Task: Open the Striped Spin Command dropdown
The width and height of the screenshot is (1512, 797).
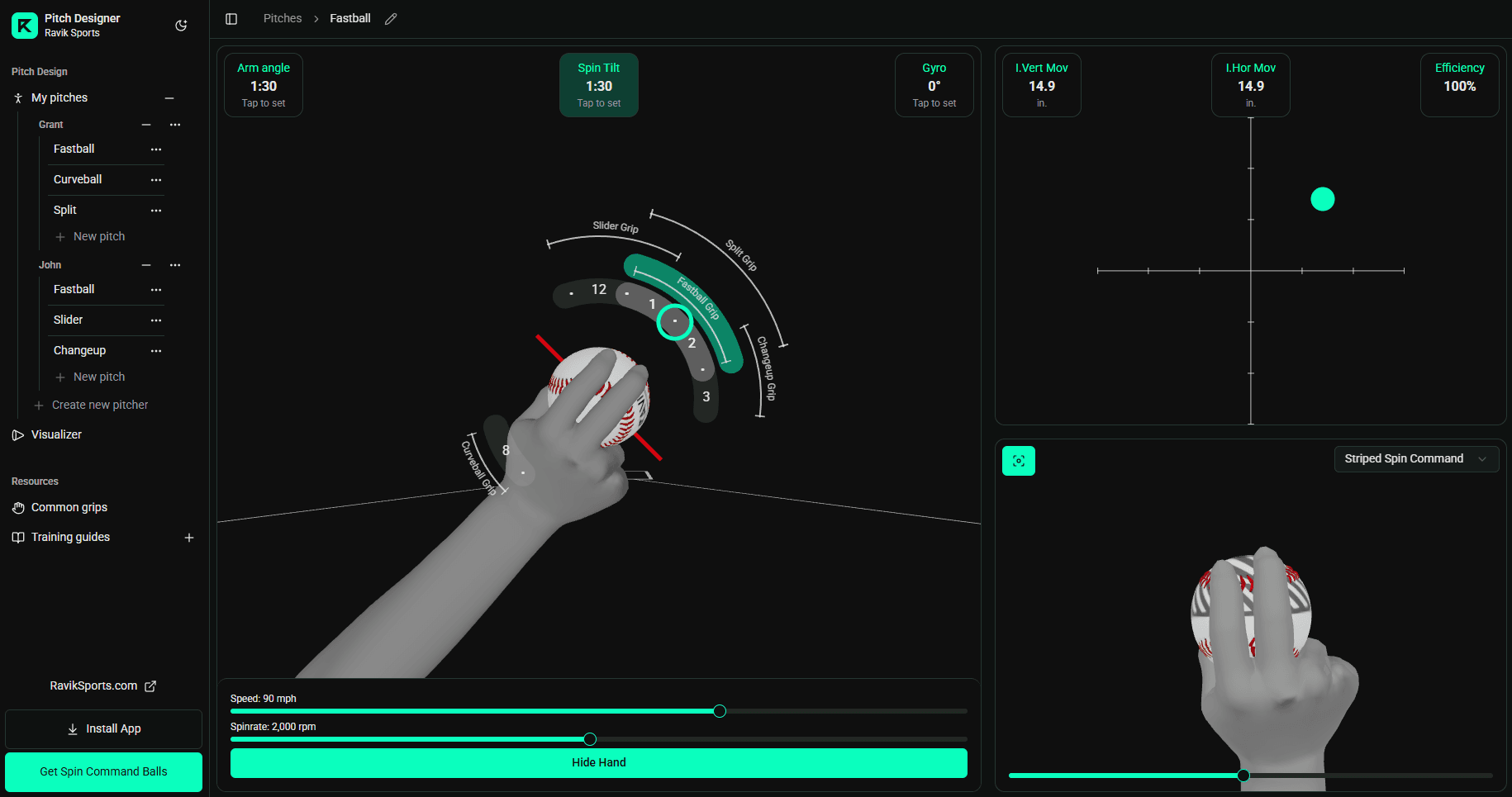Action: coord(1415,458)
